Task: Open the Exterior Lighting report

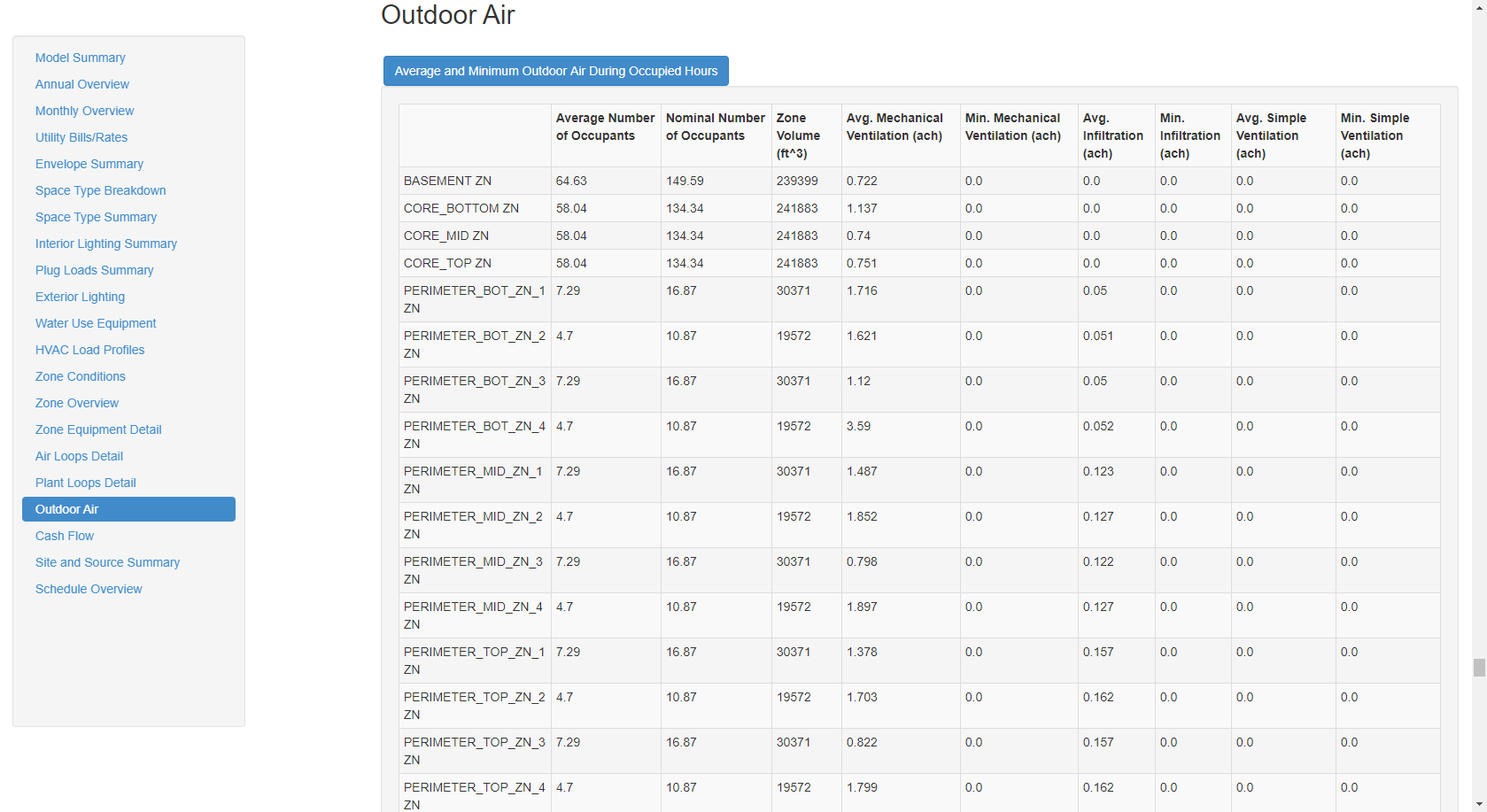Action: pos(80,297)
